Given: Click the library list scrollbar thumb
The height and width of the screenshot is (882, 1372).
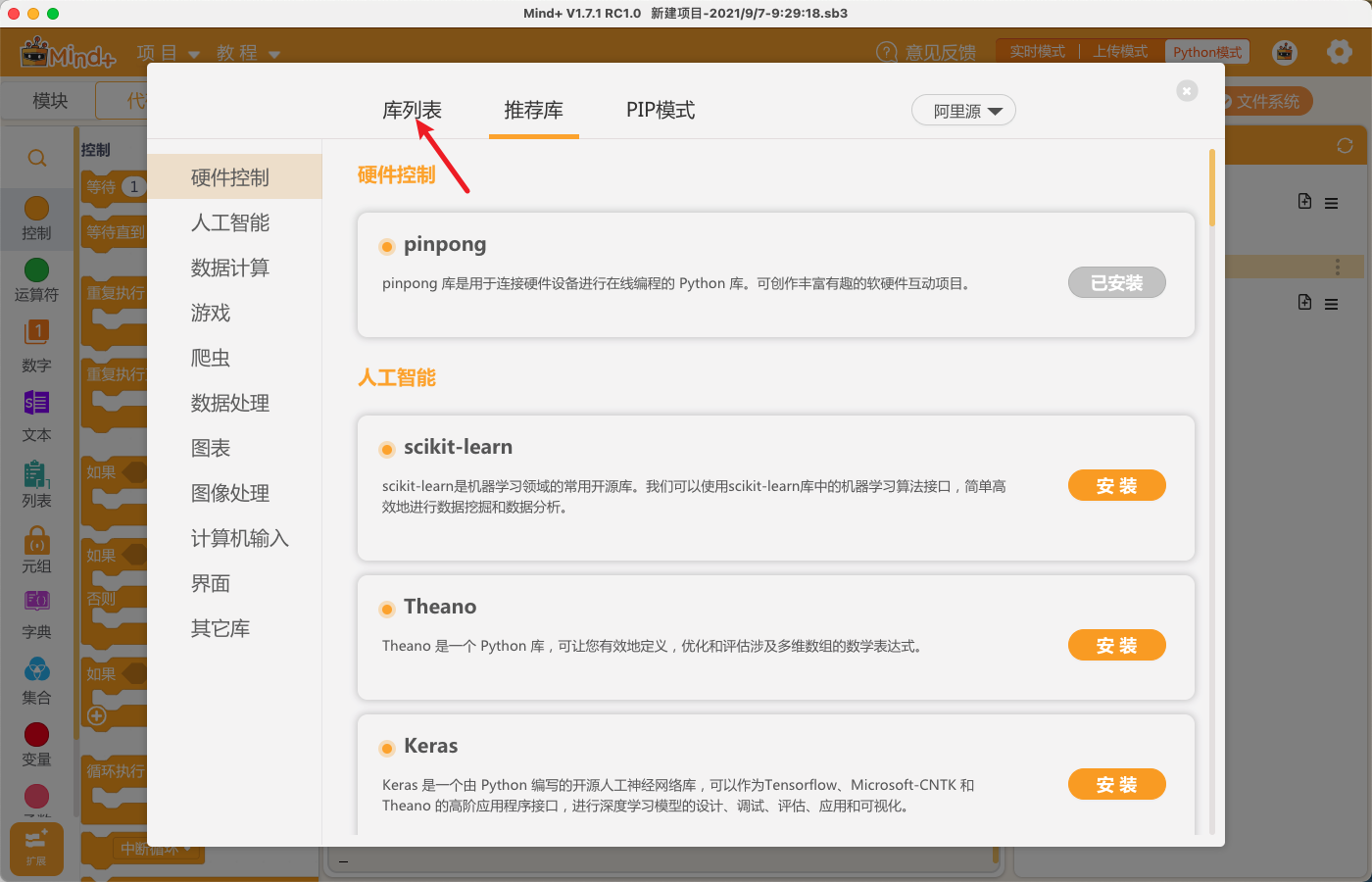Looking at the screenshot, I should [1212, 187].
